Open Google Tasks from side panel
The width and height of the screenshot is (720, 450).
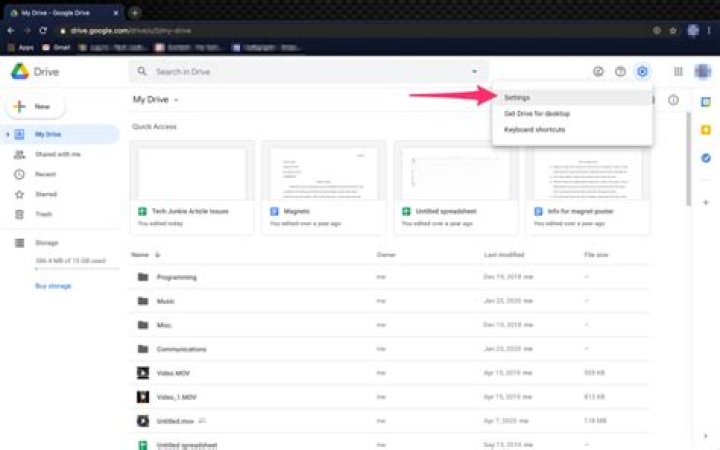point(706,158)
